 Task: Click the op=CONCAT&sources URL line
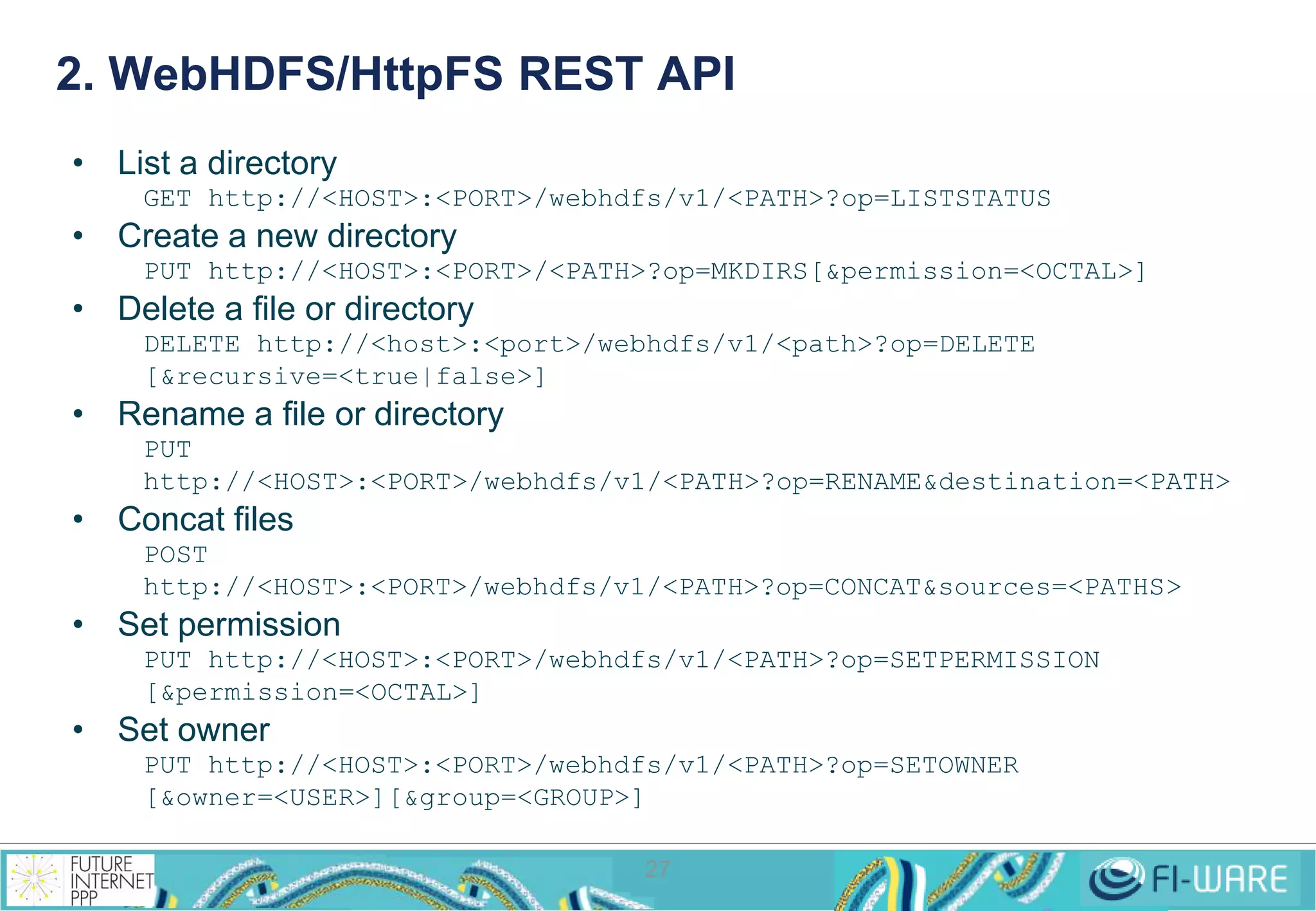point(662,587)
